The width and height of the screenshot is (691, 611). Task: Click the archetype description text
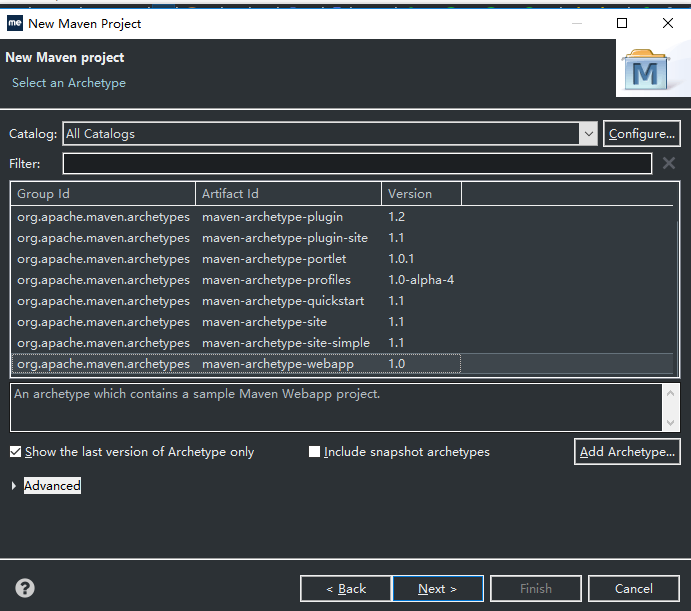click(x=197, y=394)
